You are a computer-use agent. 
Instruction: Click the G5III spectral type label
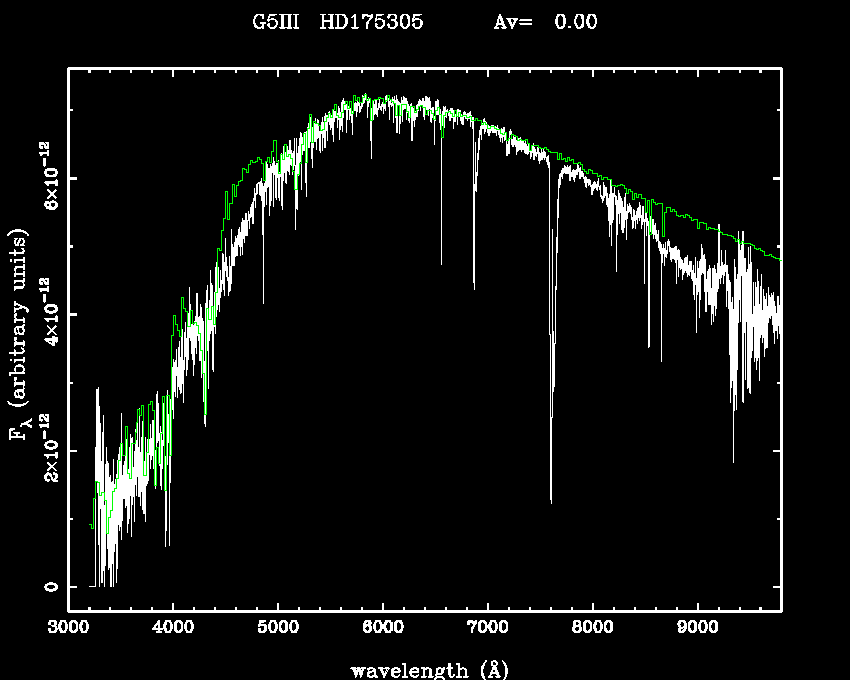[276, 22]
